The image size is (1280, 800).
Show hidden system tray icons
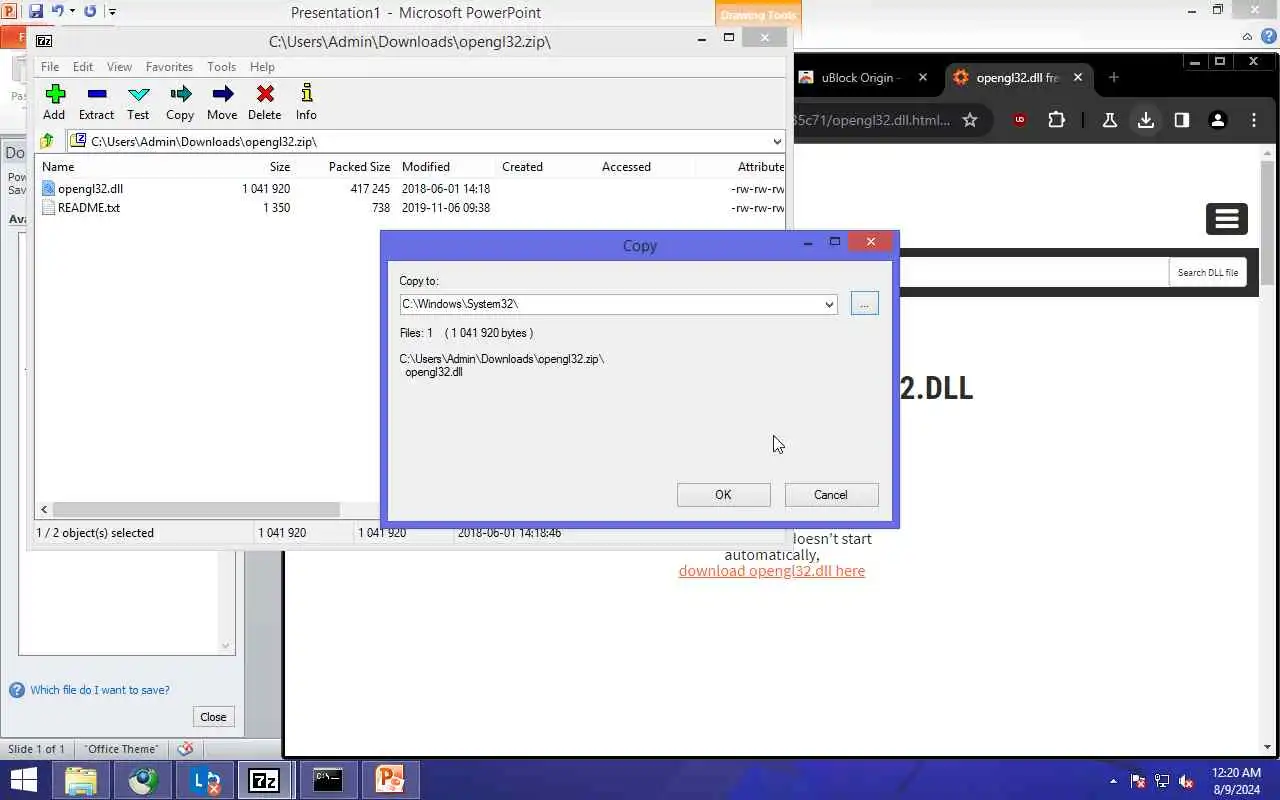point(1114,781)
